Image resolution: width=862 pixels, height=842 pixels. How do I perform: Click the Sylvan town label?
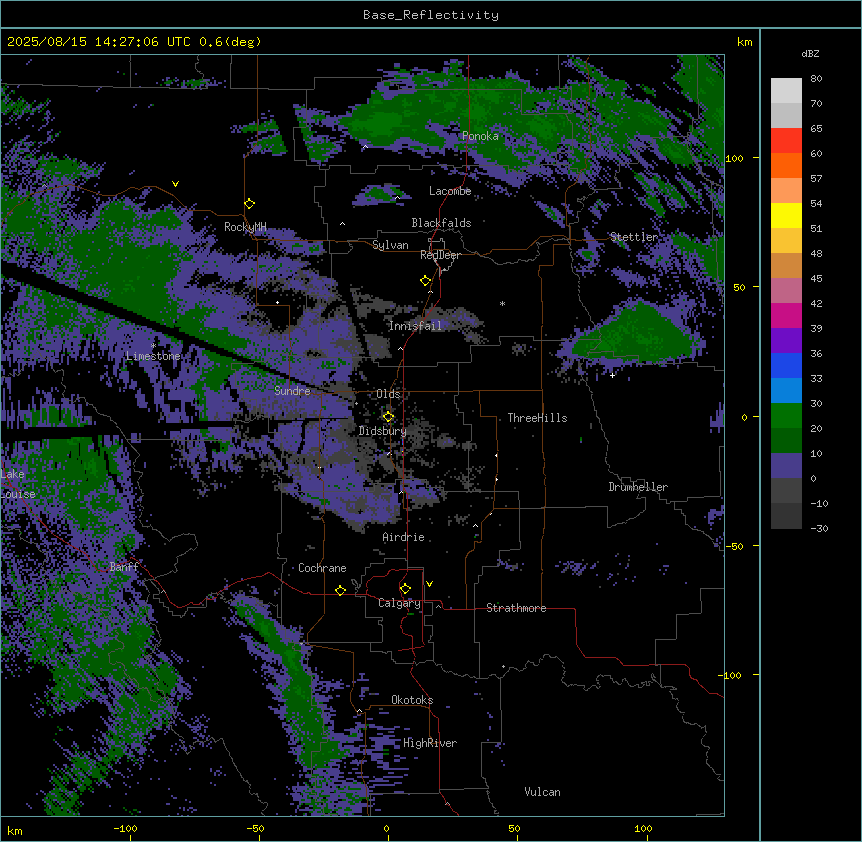(390, 245)
